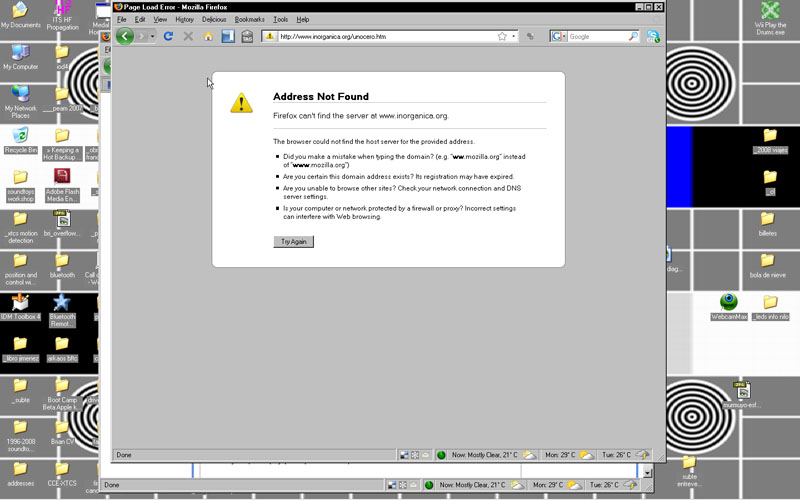
Task: Select the bola de nieve folder
Action: tap(767, 266)
